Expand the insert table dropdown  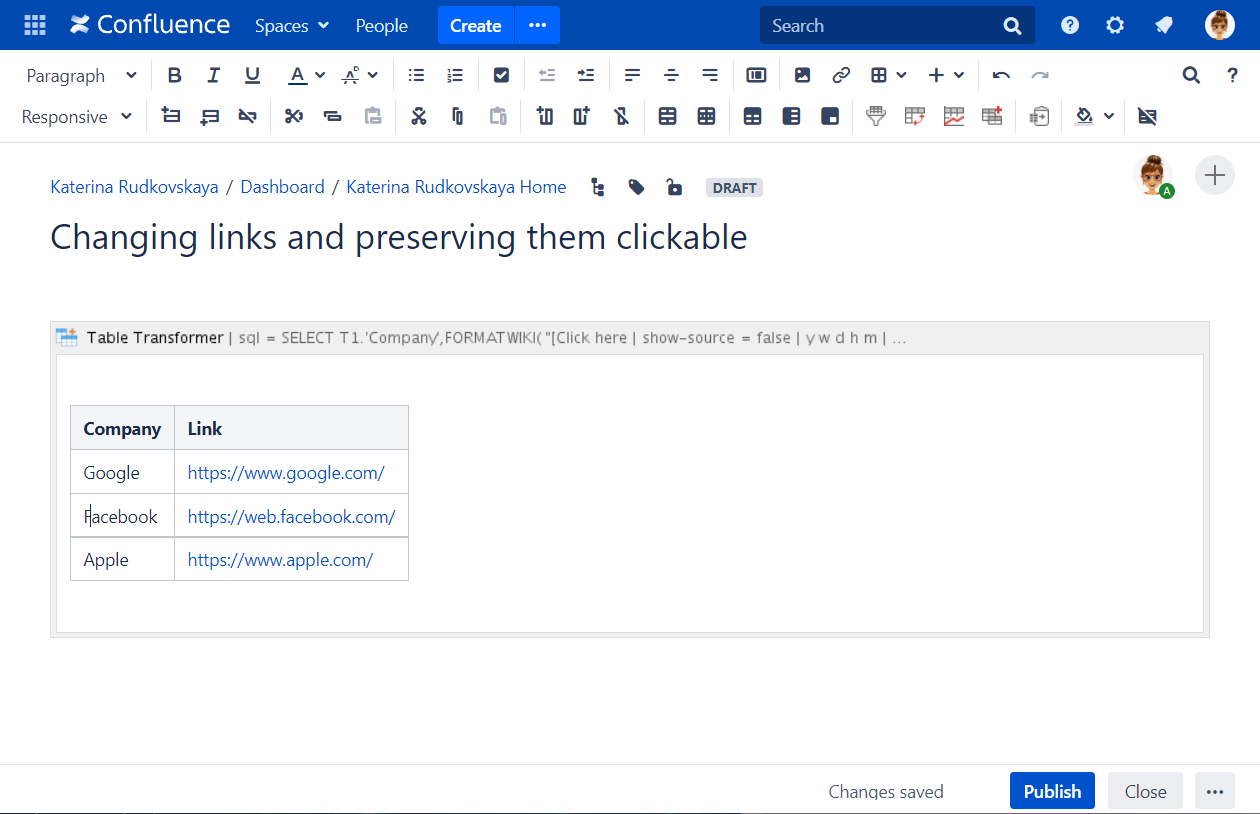[888, 75]
